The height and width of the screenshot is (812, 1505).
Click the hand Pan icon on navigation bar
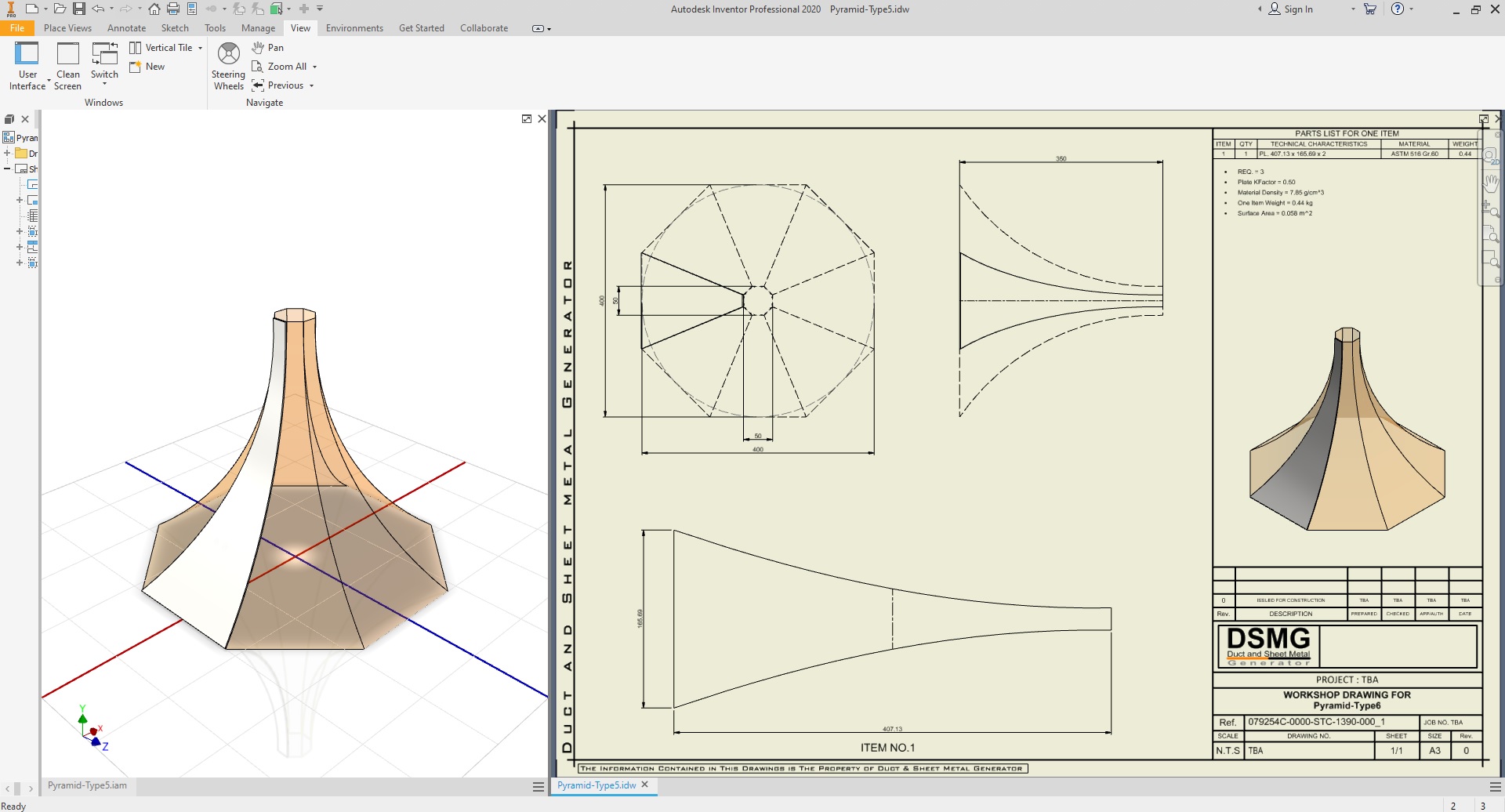(x=1490, y=183)
